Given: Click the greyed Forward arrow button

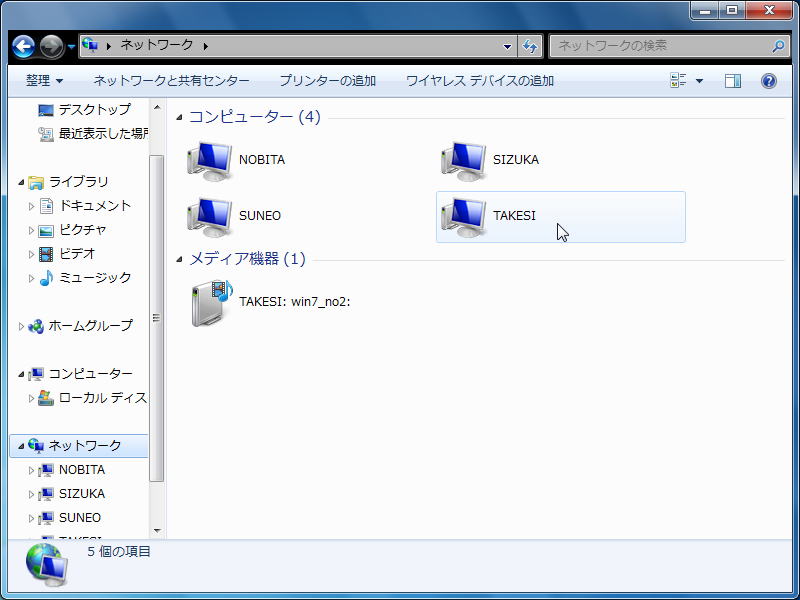Looking at the screenshot, I should tap(52, 46).
